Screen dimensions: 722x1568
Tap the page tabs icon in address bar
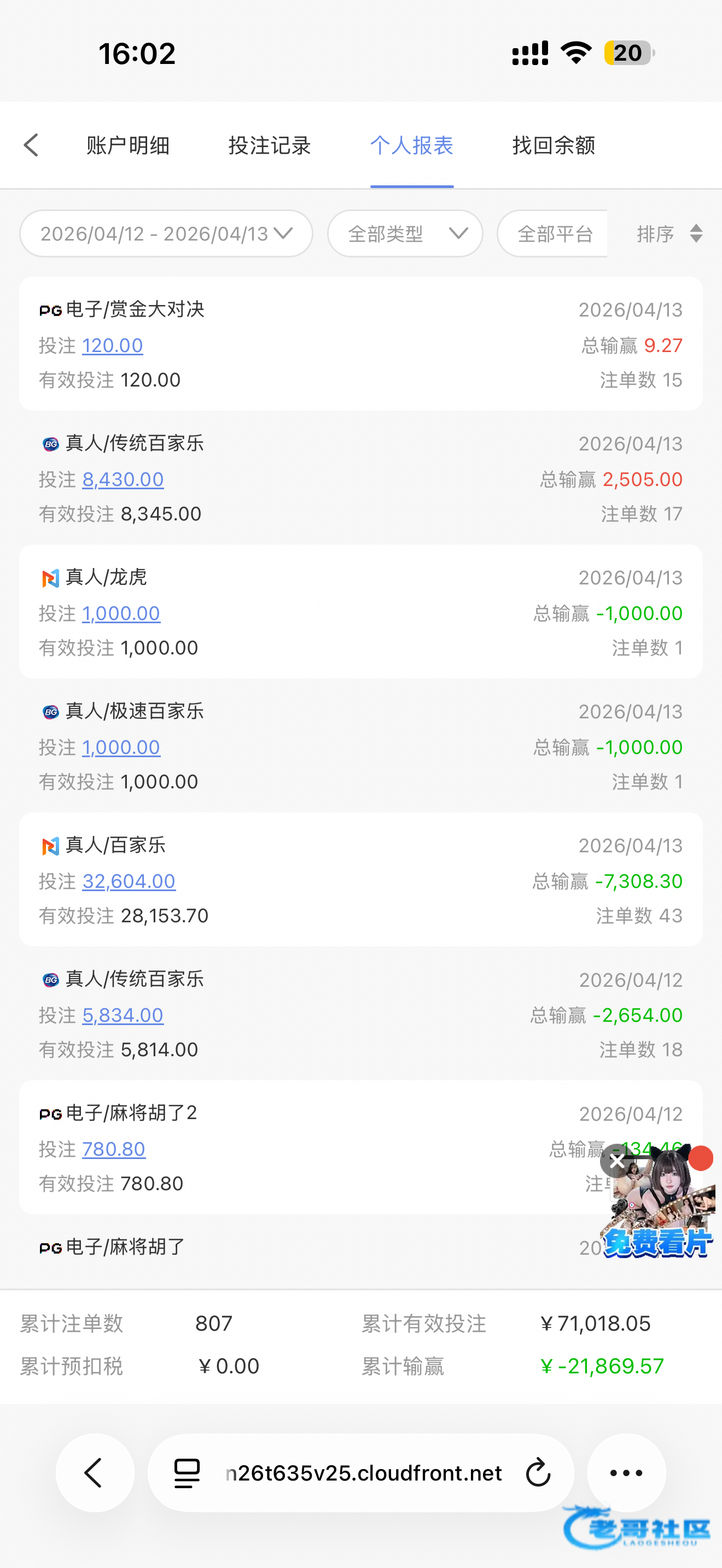click(x=187, y=1472)
